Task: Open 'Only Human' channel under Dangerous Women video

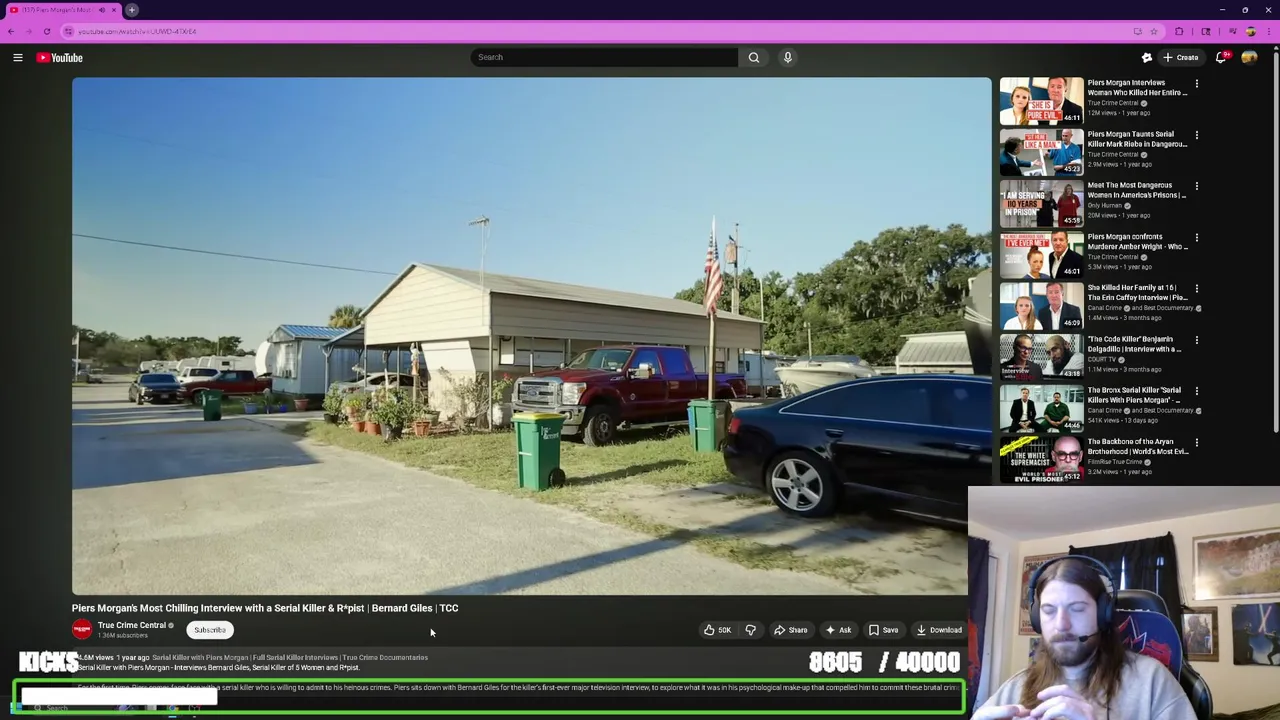Action: pyautogui.click(x=1105, y=205)
